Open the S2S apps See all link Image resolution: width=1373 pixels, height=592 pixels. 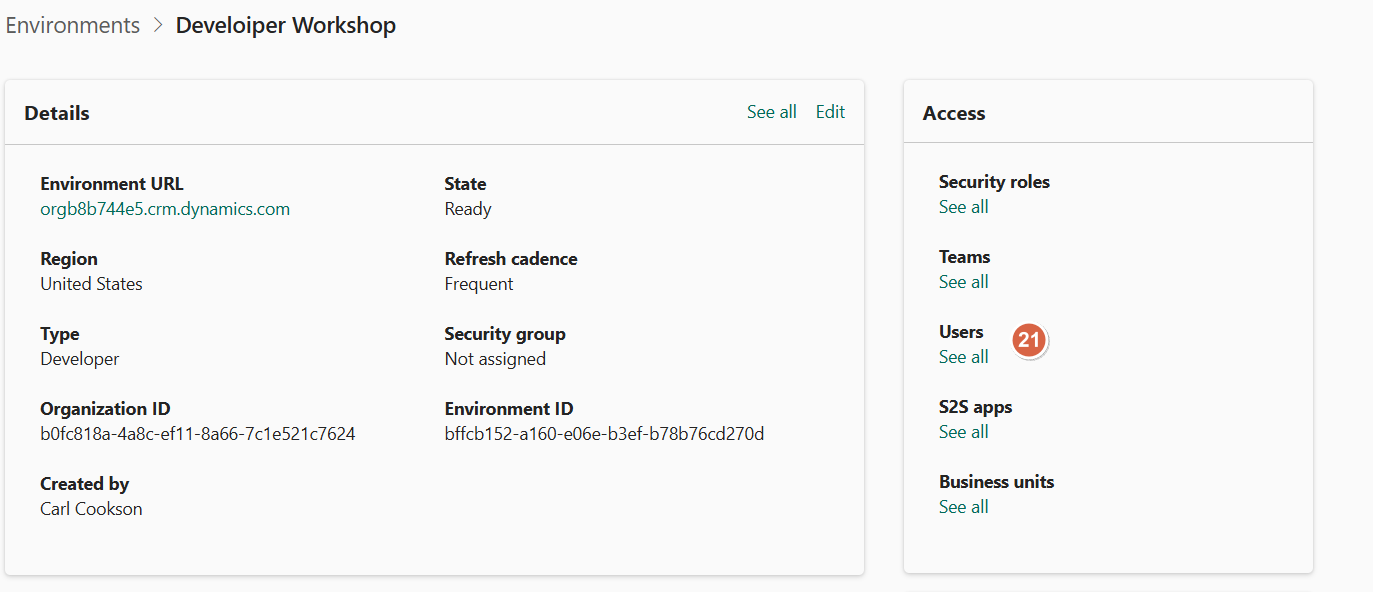click(963, 431)
